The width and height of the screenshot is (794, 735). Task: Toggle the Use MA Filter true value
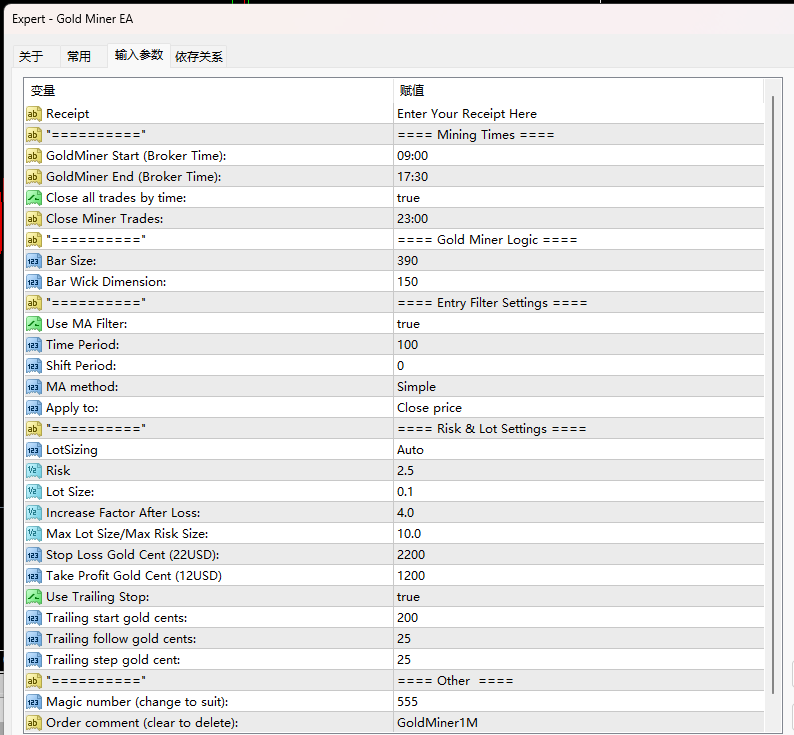pyautogui.click(x=579, y=324)
